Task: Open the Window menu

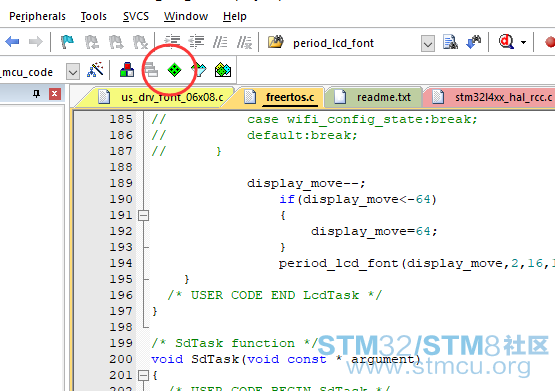Action: (x=186, y=16)
